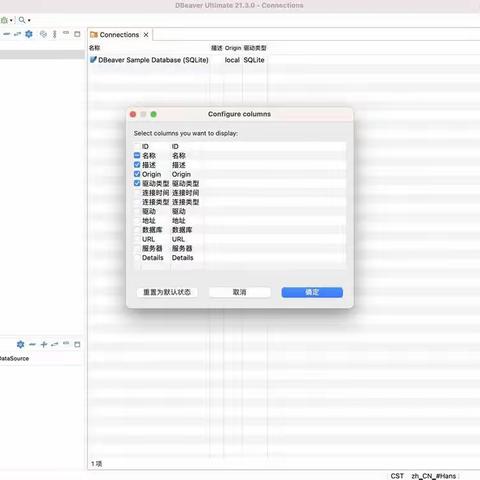Maximize the upper navigator panel

[x=77, y=34]
